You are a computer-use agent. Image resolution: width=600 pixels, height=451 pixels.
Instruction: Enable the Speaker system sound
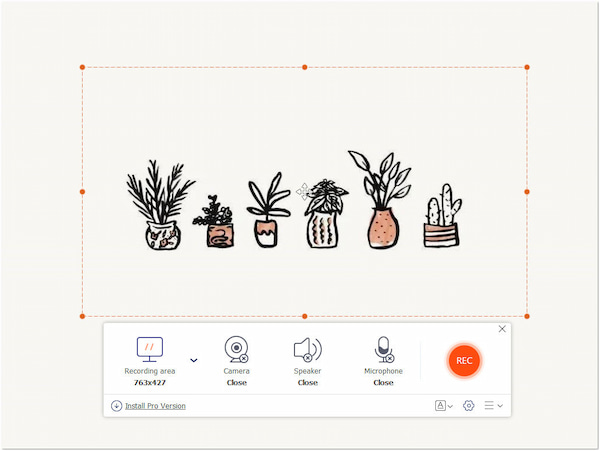[x=307, y=349]
